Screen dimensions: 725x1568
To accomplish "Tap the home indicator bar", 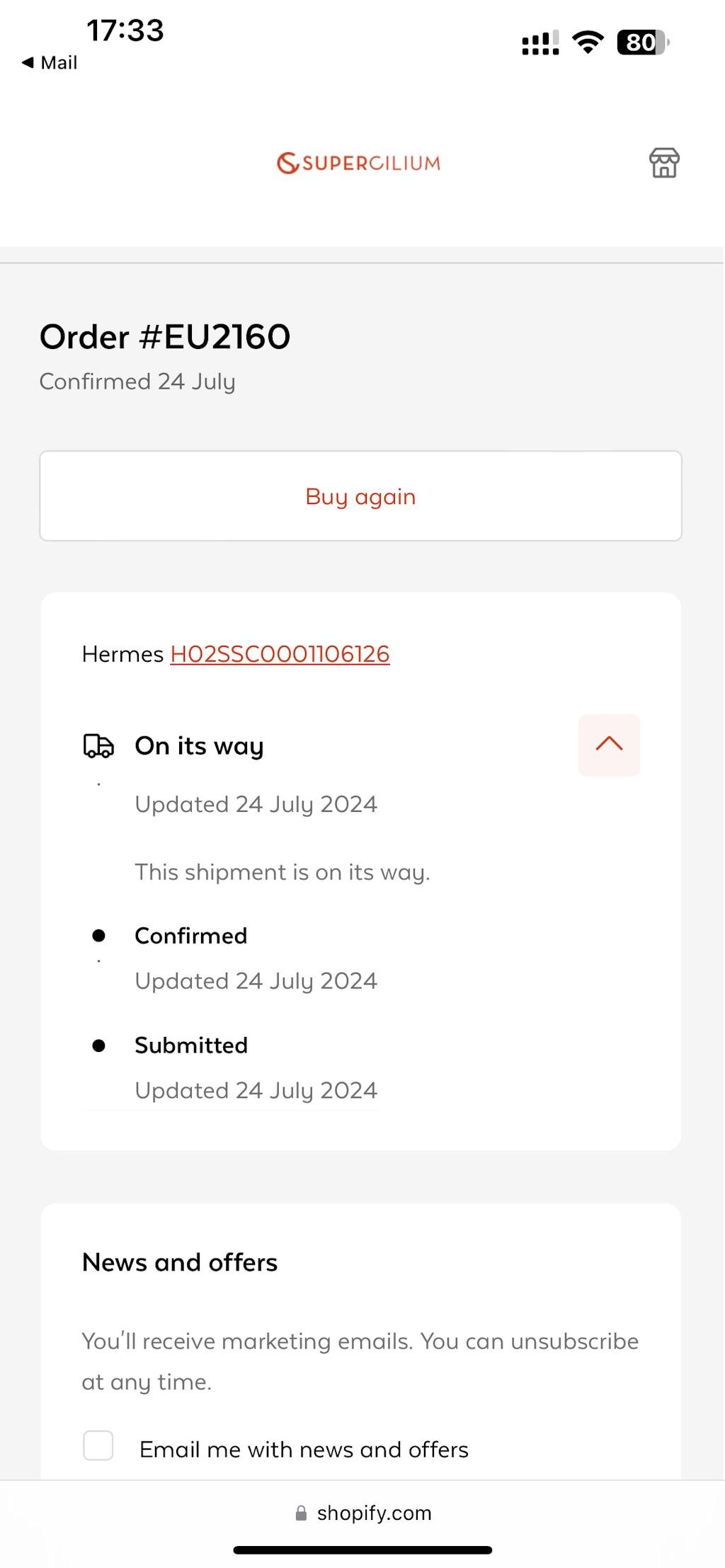I will (x=362, y=1550).
